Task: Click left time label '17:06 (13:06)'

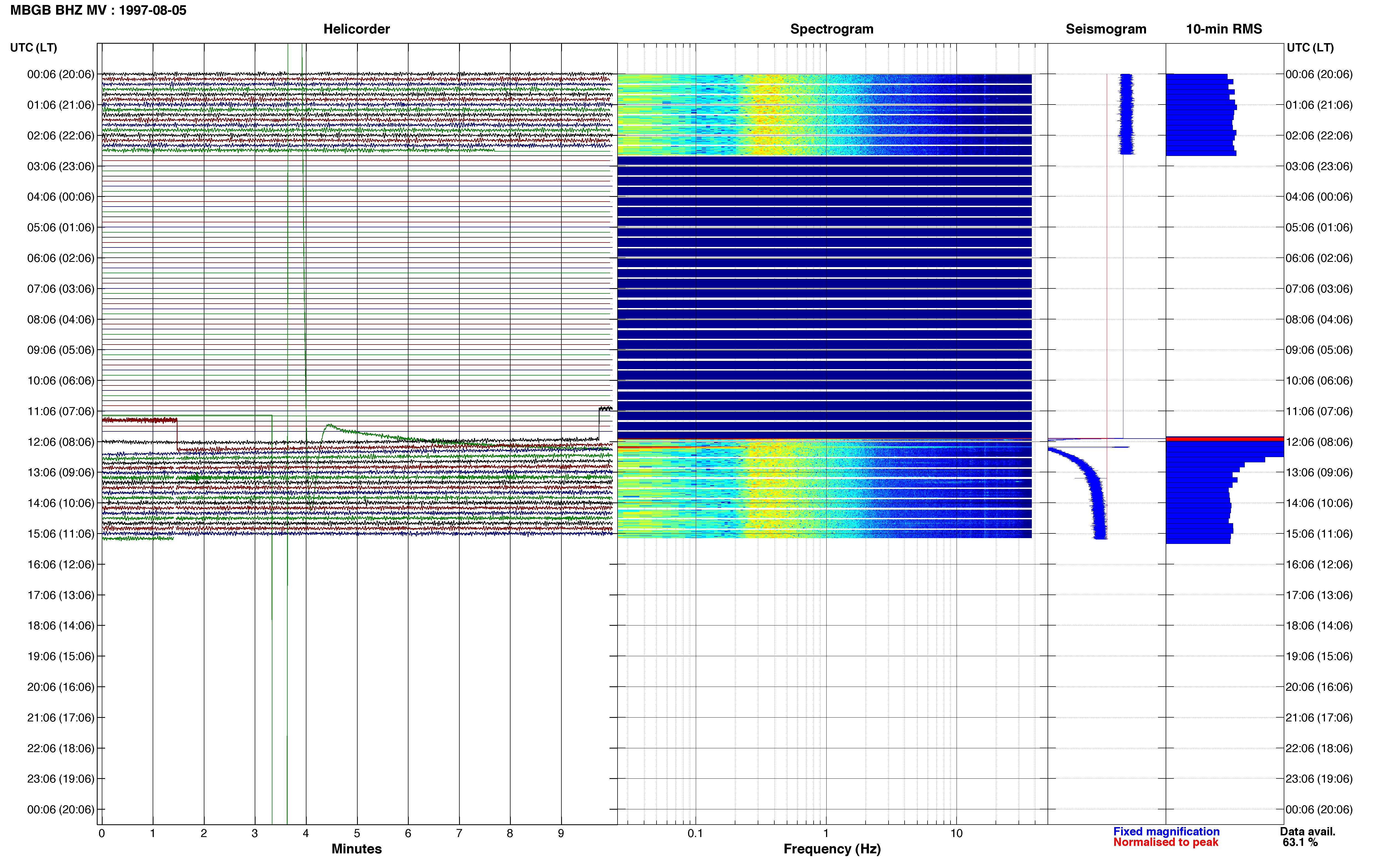Action: click(x=60, y=595)
